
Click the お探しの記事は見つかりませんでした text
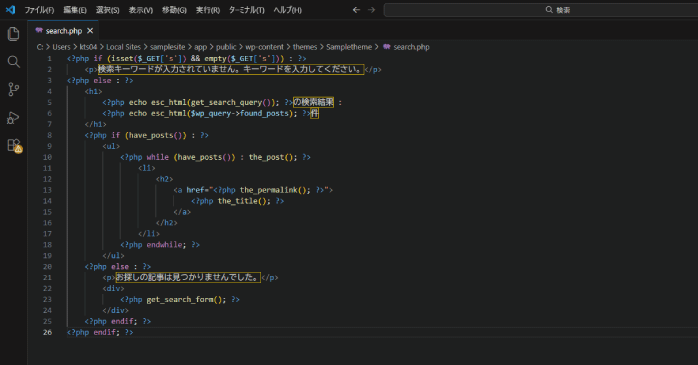coord(188,278)
